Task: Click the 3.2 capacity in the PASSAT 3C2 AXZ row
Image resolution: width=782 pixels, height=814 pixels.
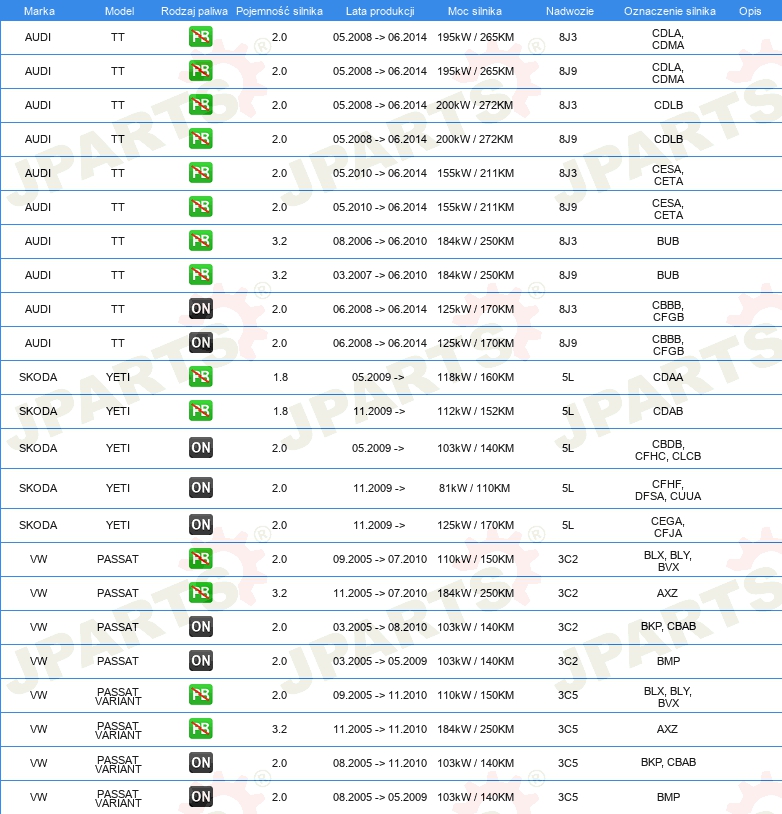Action: point(279,593)
